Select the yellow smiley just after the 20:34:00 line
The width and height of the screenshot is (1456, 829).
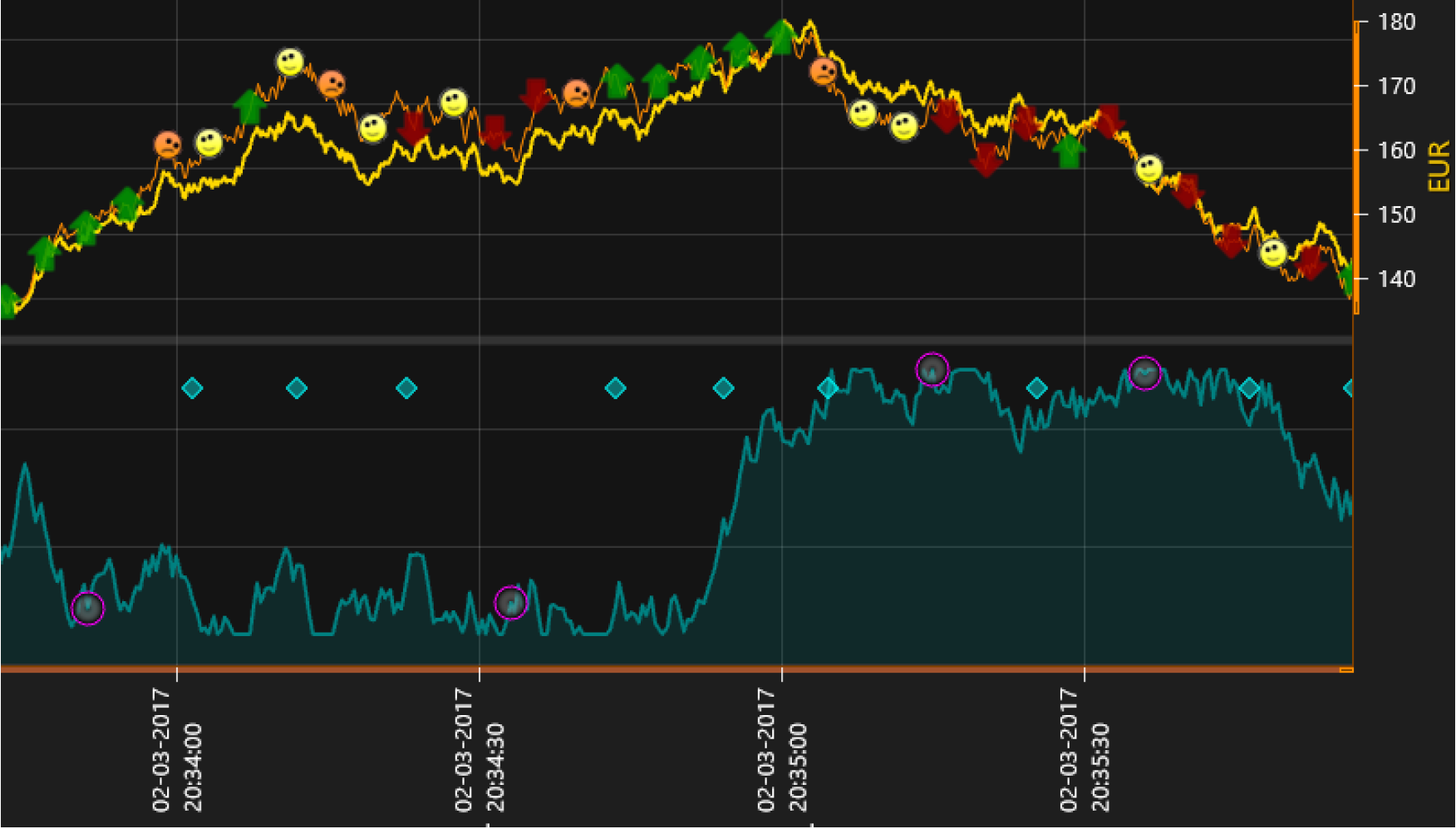pos(209,143)
